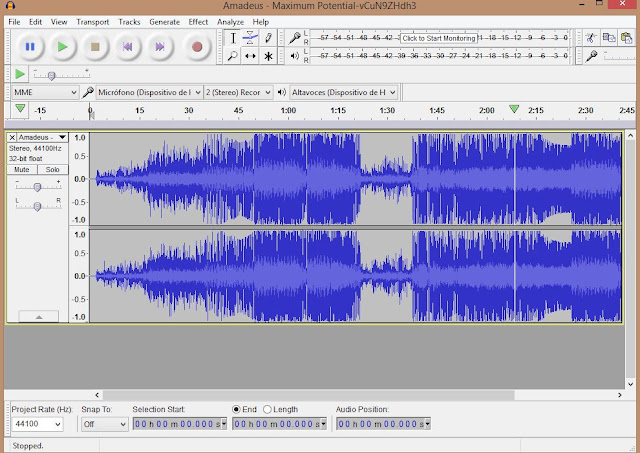
Task: Start playback with the green Play button
Action: [62, 47]
